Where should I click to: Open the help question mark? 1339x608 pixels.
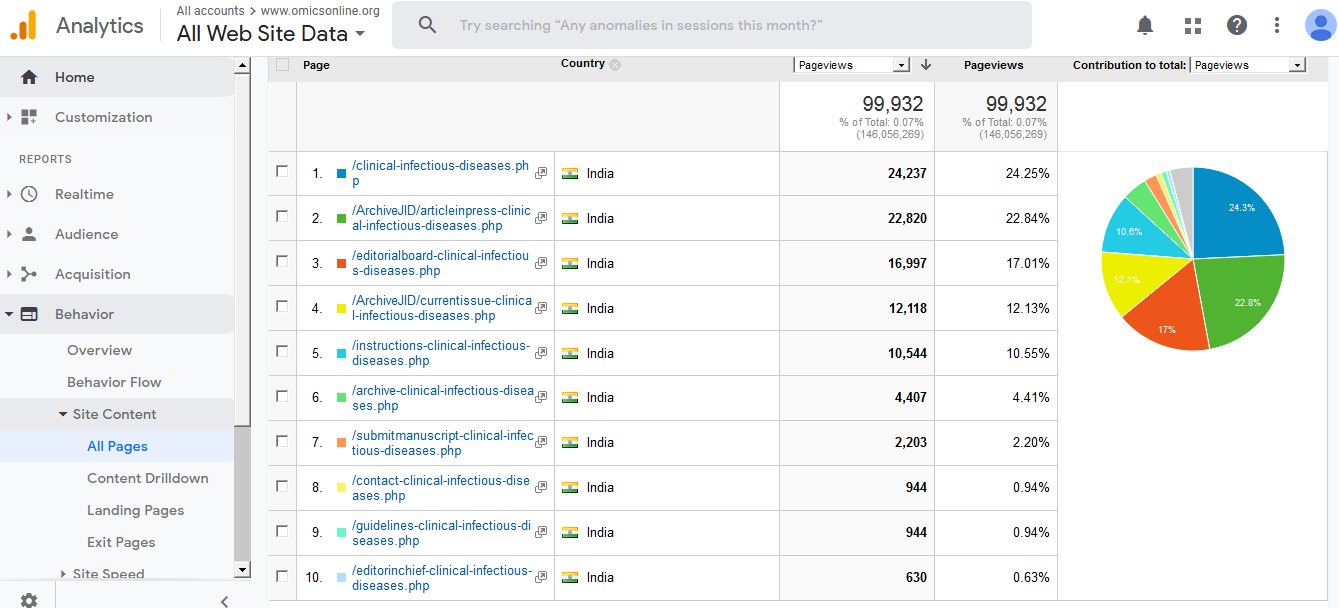click(1237, 25)
